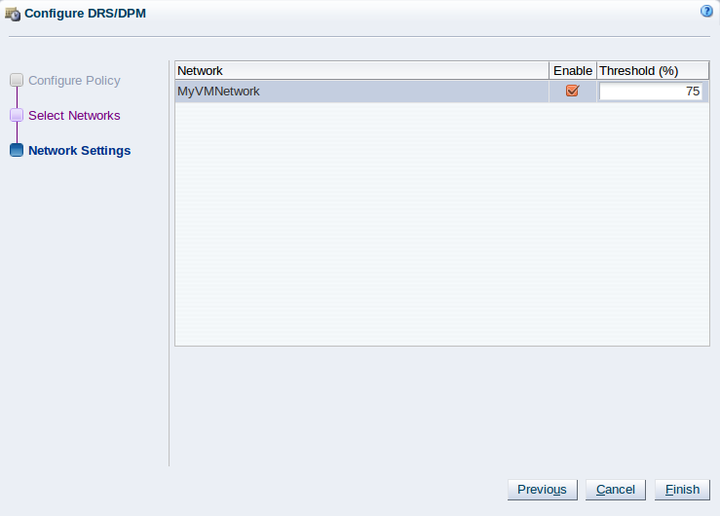The height and width of the screenshot is (516, 720).
Task: Click the Enable column header
Action: 573,71
